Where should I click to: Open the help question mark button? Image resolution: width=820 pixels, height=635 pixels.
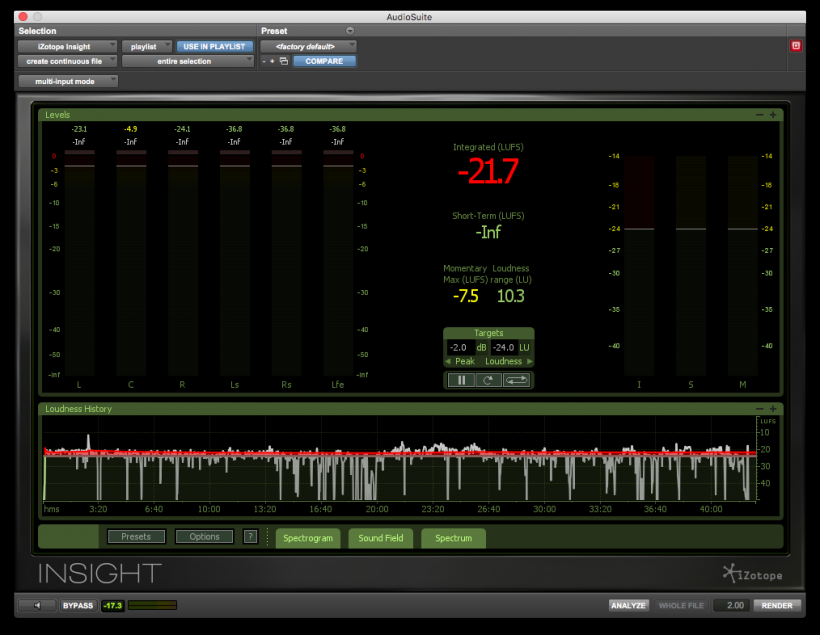click(x=250, y=536)
